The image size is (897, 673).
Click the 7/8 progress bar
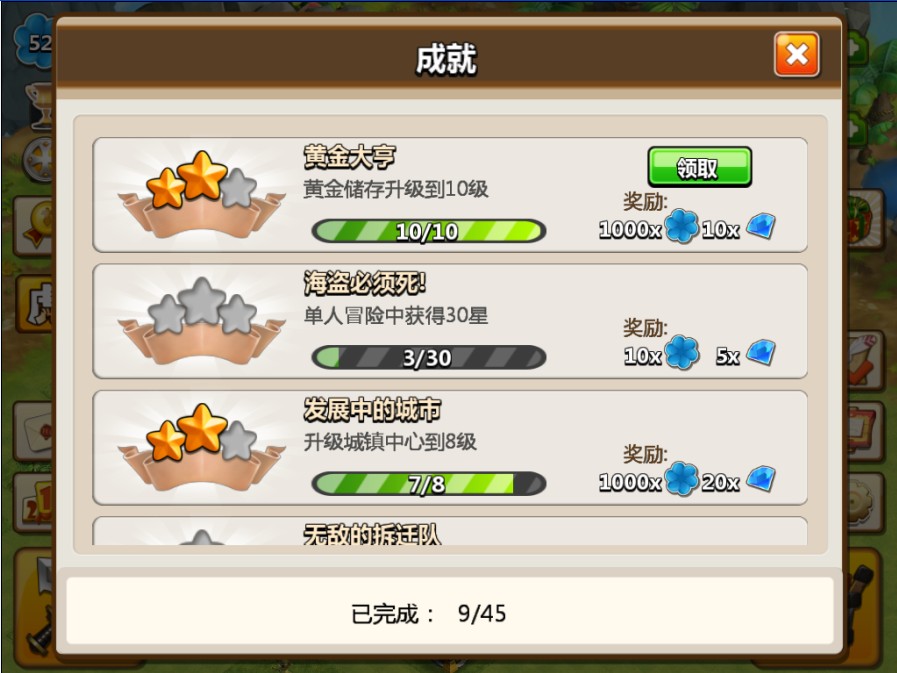428,484
